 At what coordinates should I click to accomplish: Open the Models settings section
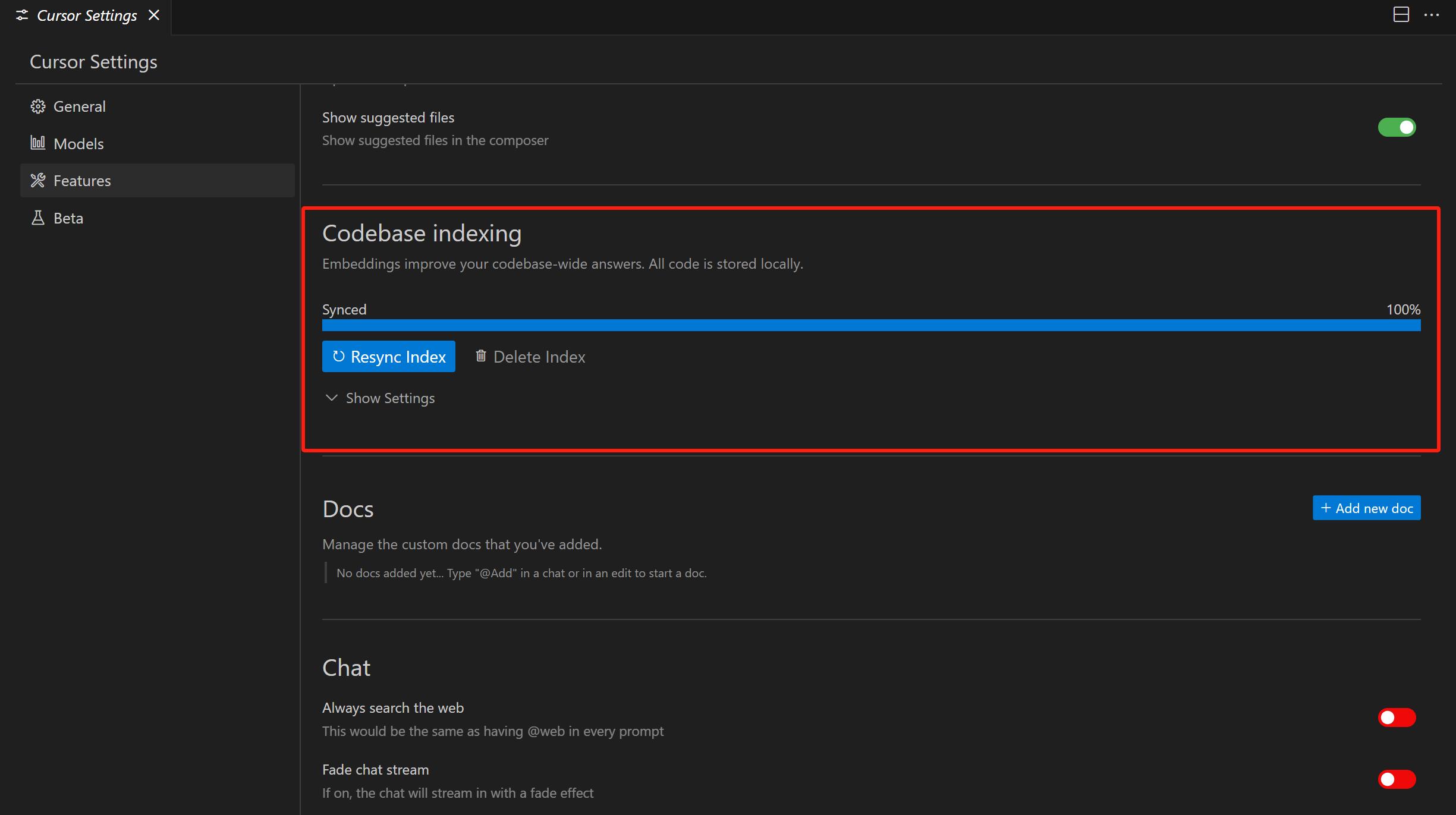[78, 144]
